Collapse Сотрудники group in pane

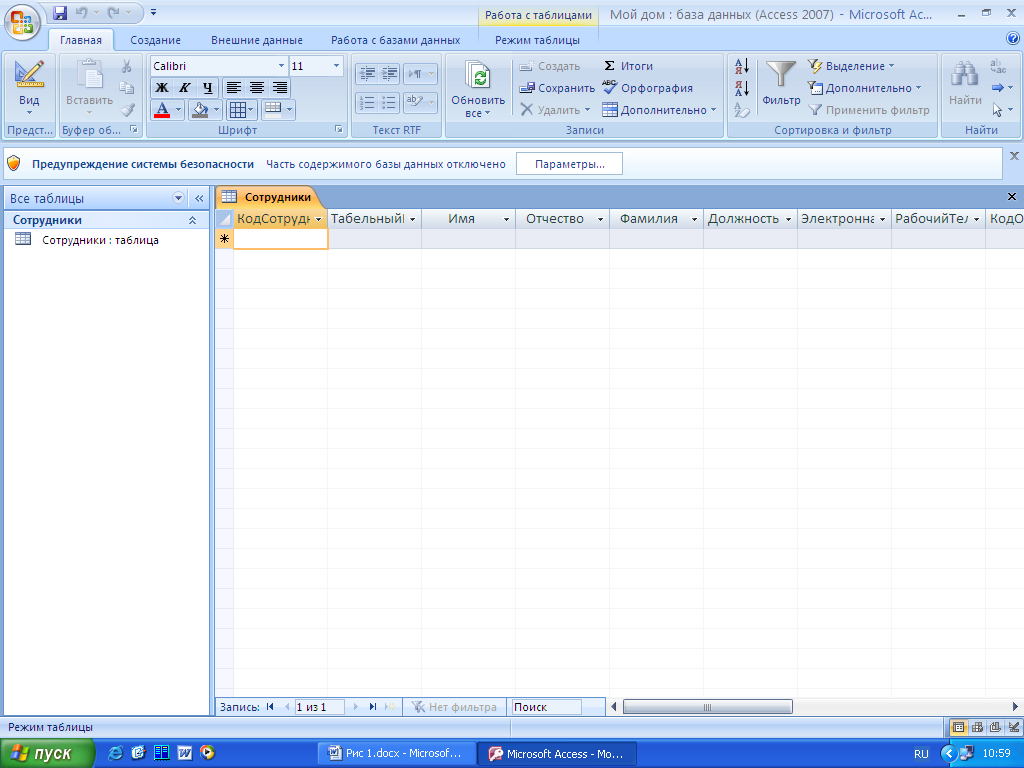[193, 220]
